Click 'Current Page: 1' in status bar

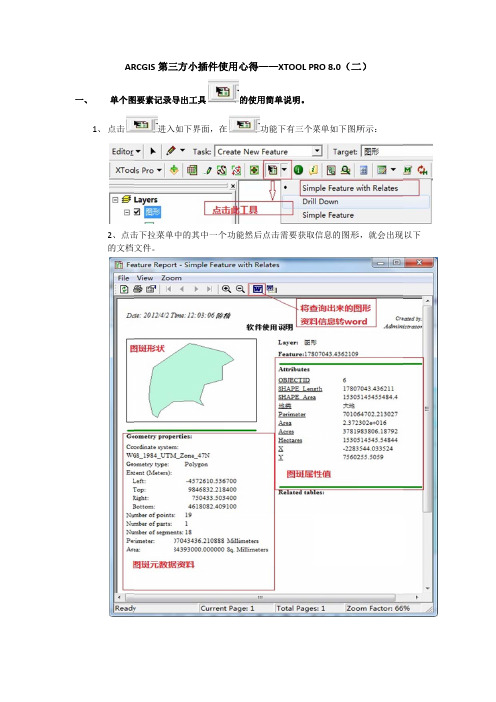pos(227,608)
